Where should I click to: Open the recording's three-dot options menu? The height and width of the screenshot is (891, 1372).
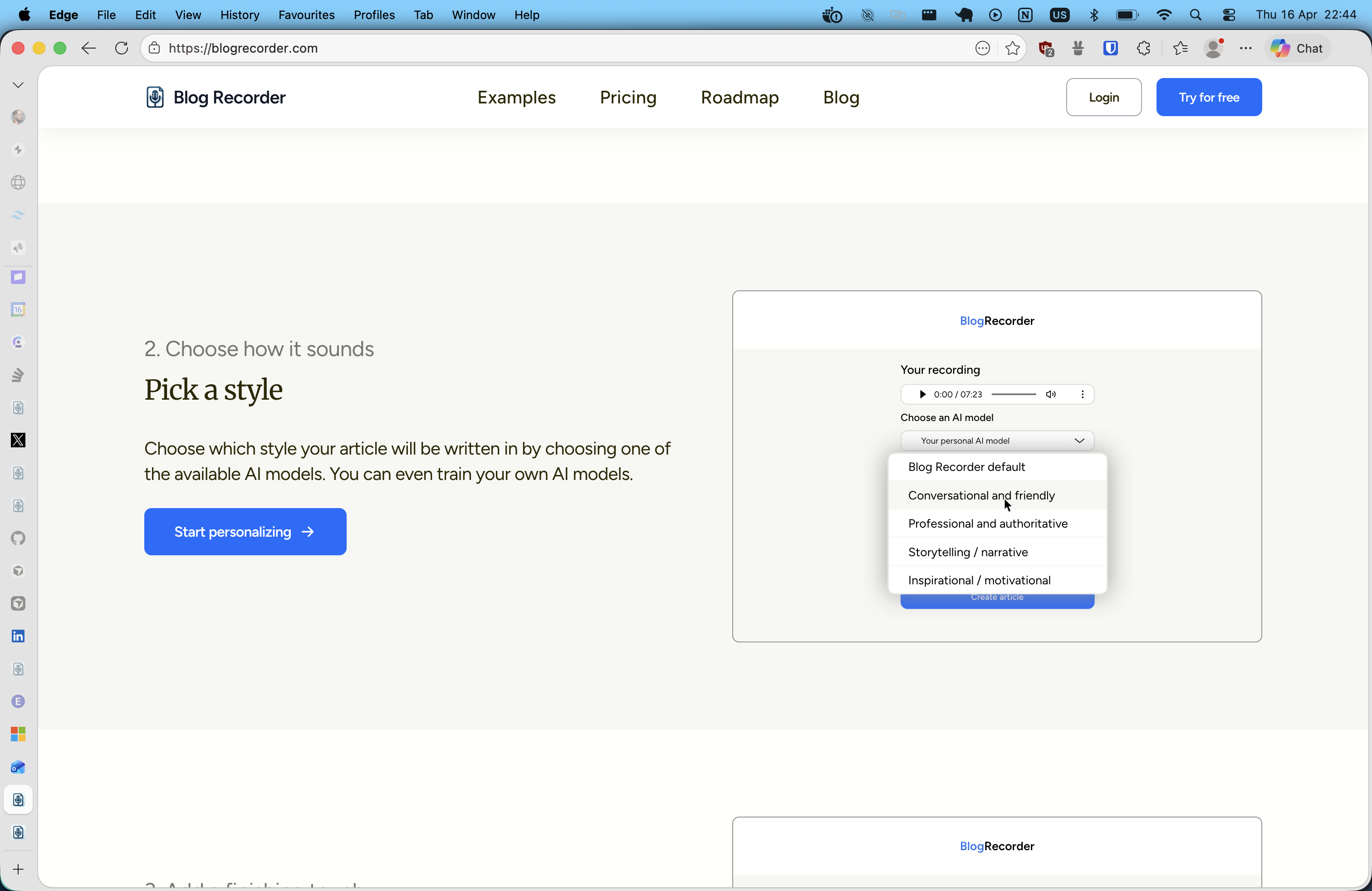pyautogui.click(x=1083, y=394)
